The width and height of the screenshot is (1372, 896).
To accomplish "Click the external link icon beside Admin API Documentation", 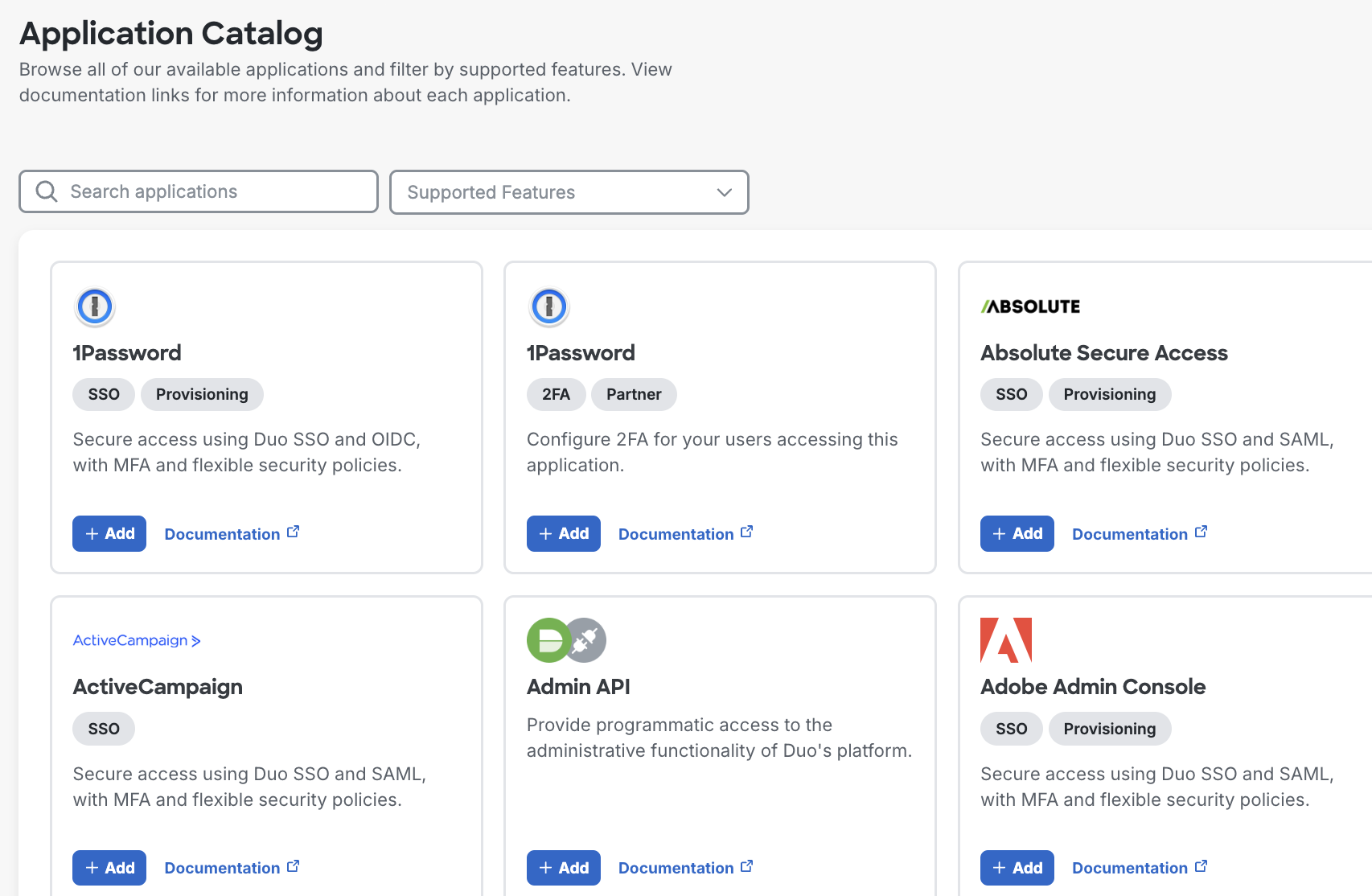I will [x=747, y=866].
